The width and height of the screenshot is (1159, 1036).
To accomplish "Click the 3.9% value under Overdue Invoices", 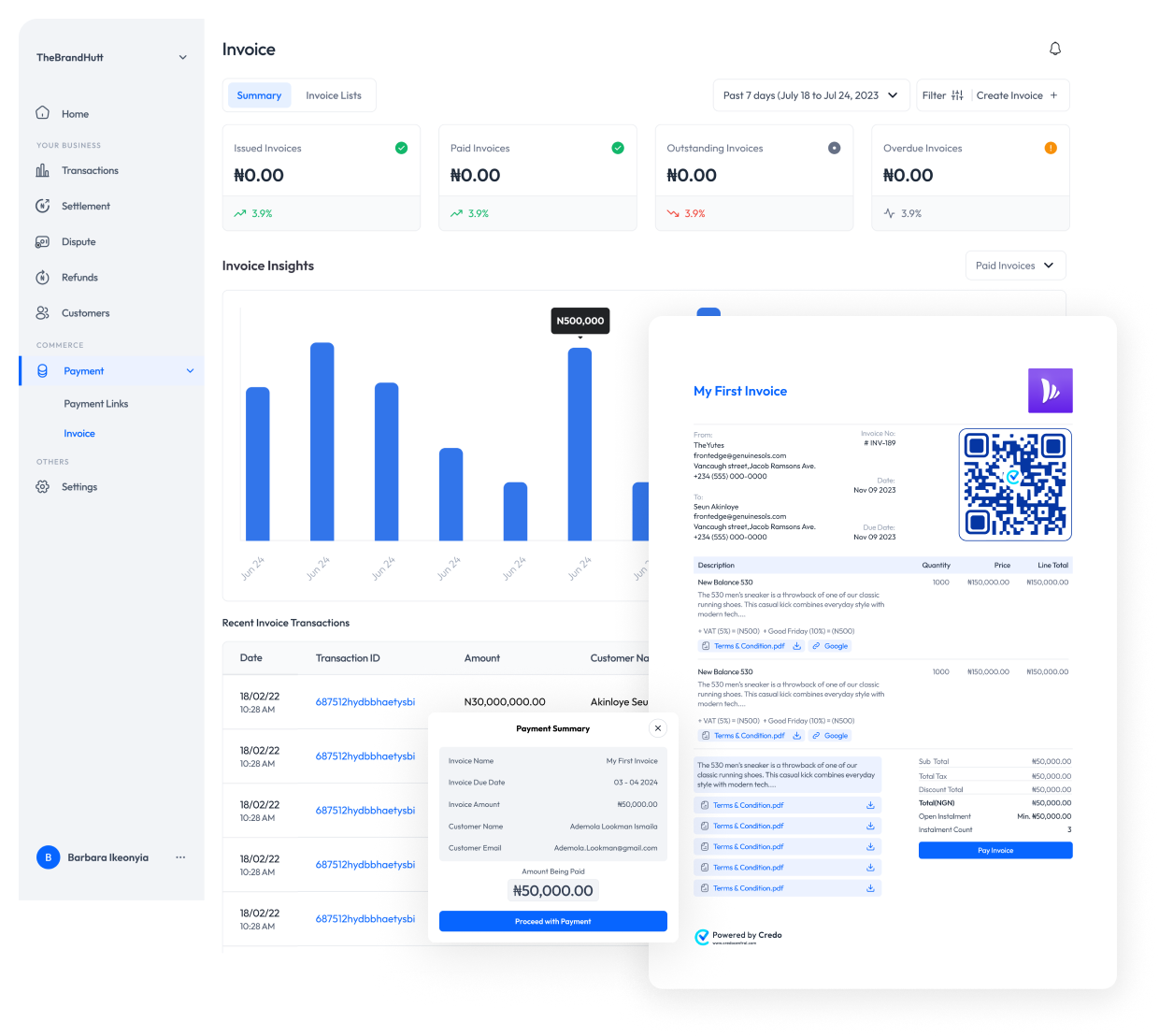I will [x=911, y=213].
